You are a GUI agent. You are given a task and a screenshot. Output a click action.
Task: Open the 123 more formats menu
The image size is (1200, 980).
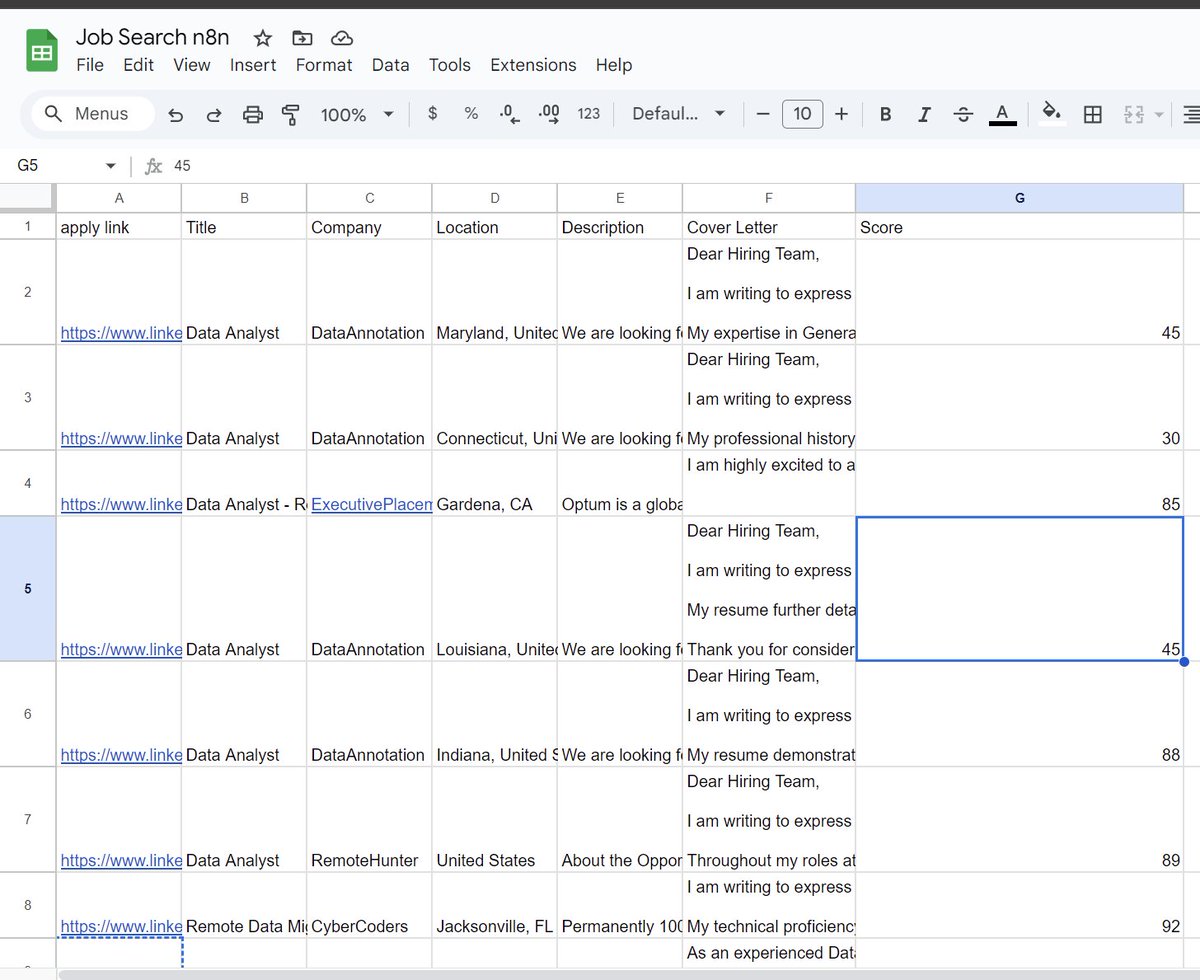[x=589, y=114]
